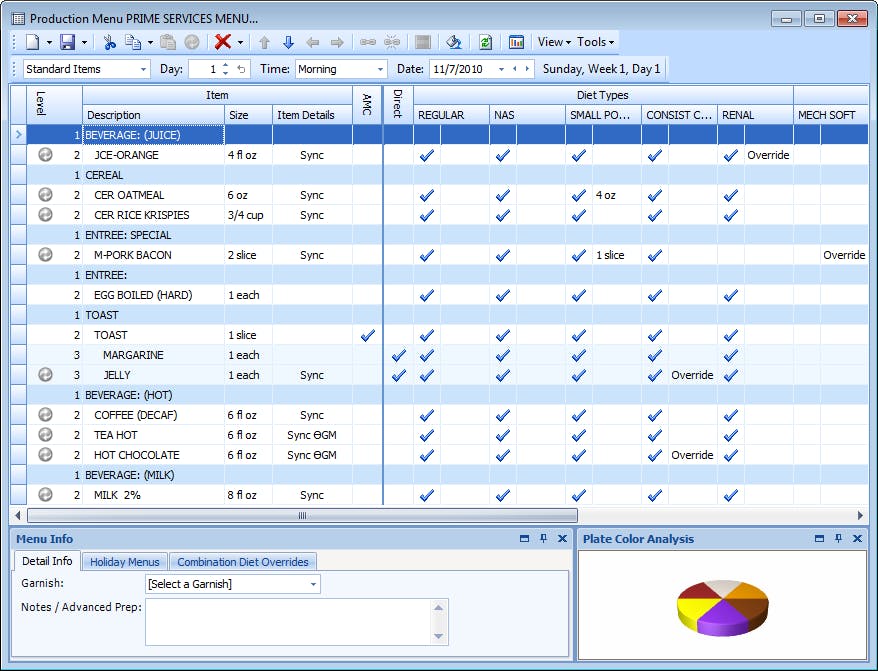Toggle Direct checkmark on JELLY row
This screenshot has height=671, width=878.
399,375
